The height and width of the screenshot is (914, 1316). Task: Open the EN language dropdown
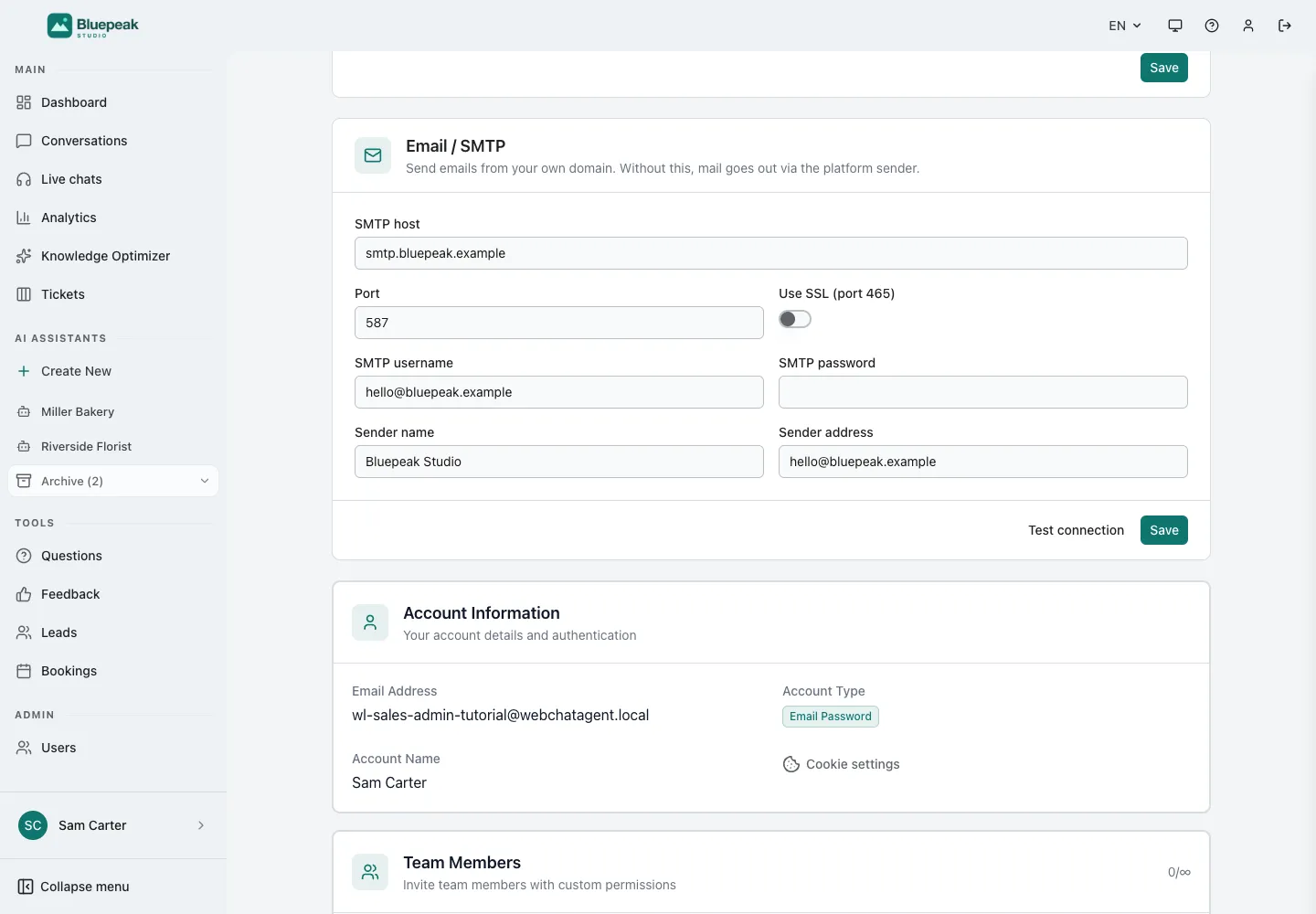pyautogui.click(x=1125, y=26)
